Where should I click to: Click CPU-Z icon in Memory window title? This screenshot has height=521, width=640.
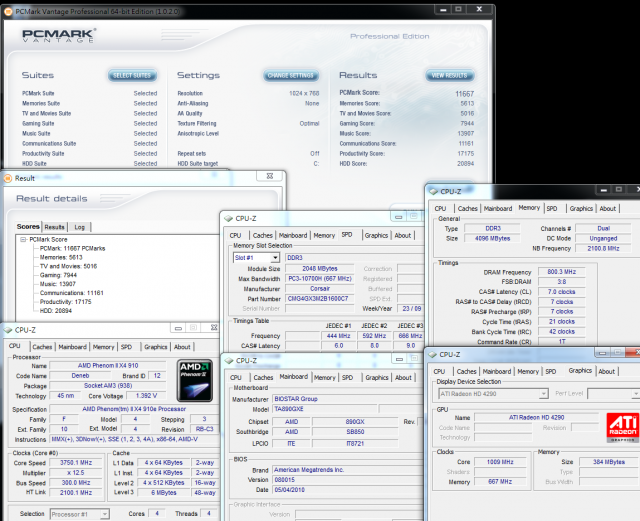(x=433, y=191)
